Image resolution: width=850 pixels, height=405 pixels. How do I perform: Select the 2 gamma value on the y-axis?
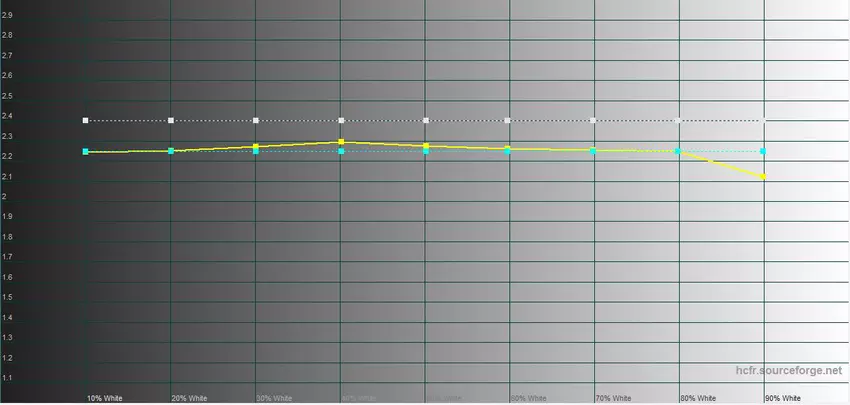pyautogui.click(x=5, y=197)
